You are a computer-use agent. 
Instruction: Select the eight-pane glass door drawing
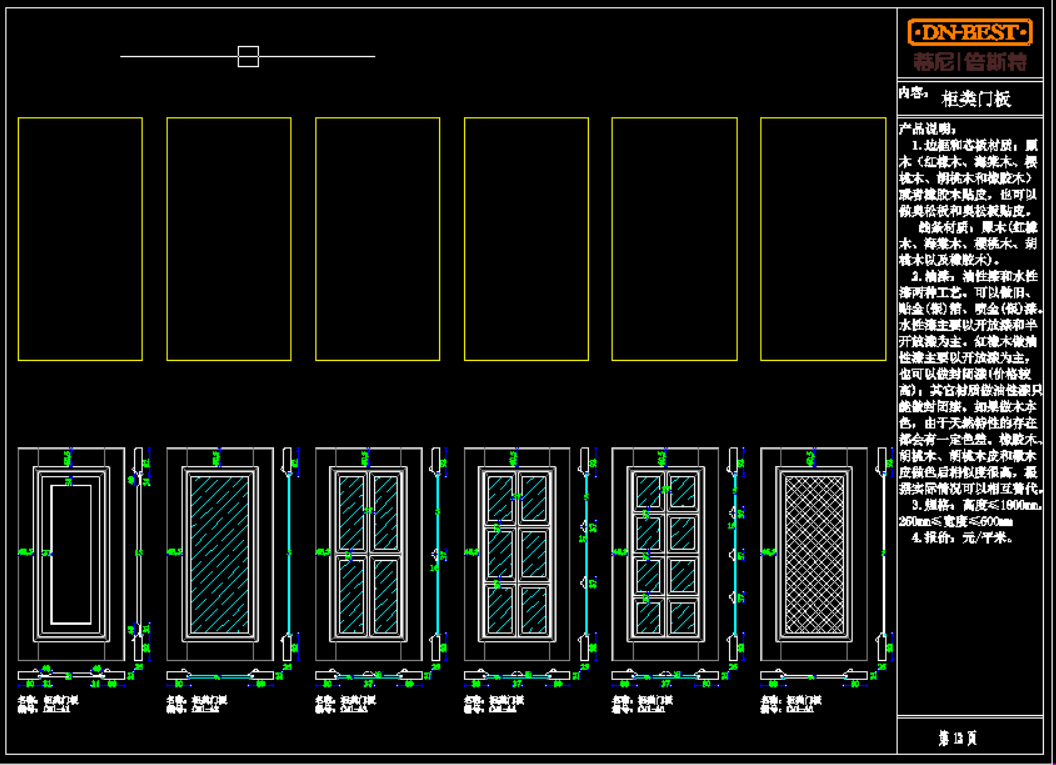click(x=665, y=553)
